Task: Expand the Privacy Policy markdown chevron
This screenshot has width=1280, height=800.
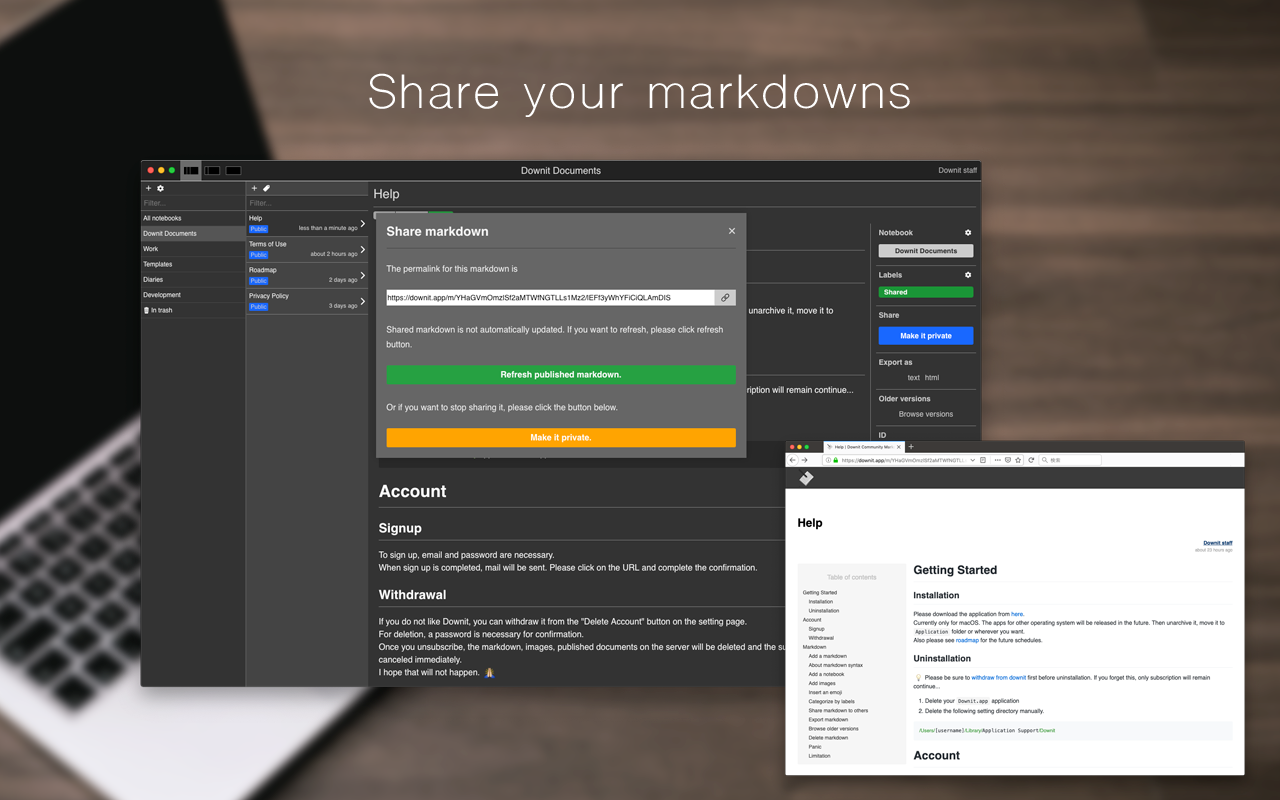Action: (x=362, y=301)
